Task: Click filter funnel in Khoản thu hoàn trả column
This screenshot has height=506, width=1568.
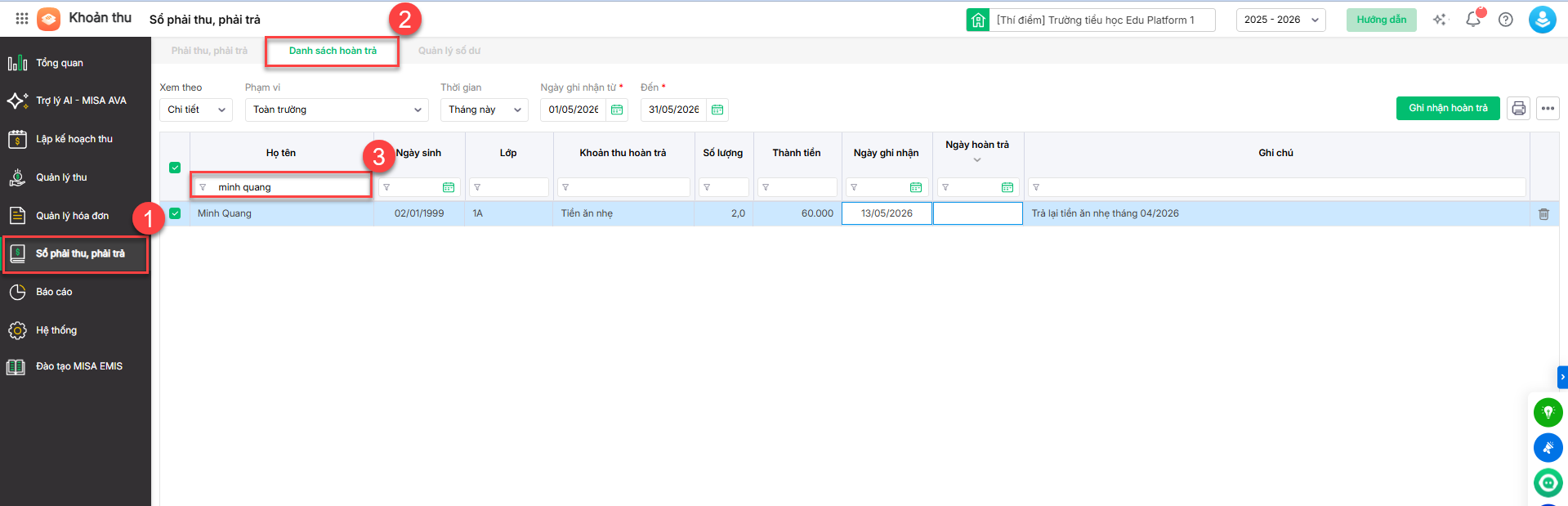Action: pos(565,187)
